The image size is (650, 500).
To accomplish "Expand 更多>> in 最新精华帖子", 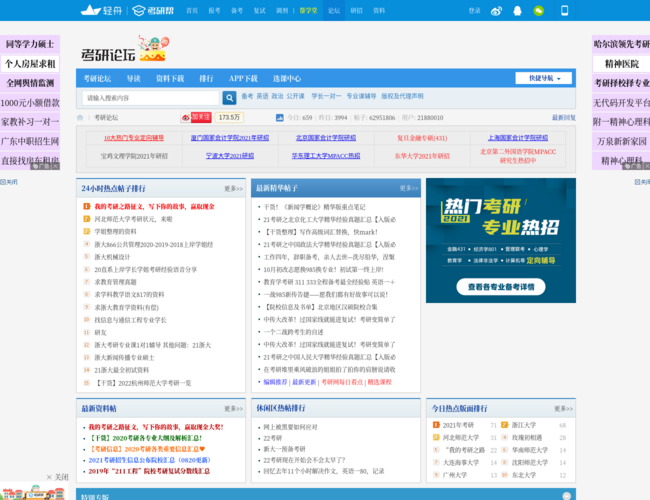I will coord(409,188).
